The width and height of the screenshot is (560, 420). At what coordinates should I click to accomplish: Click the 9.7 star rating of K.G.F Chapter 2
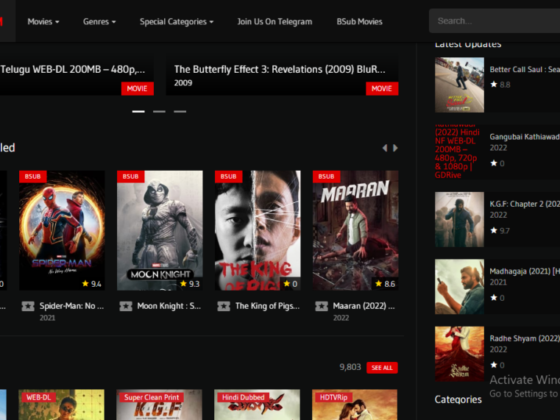pos(500,231)
